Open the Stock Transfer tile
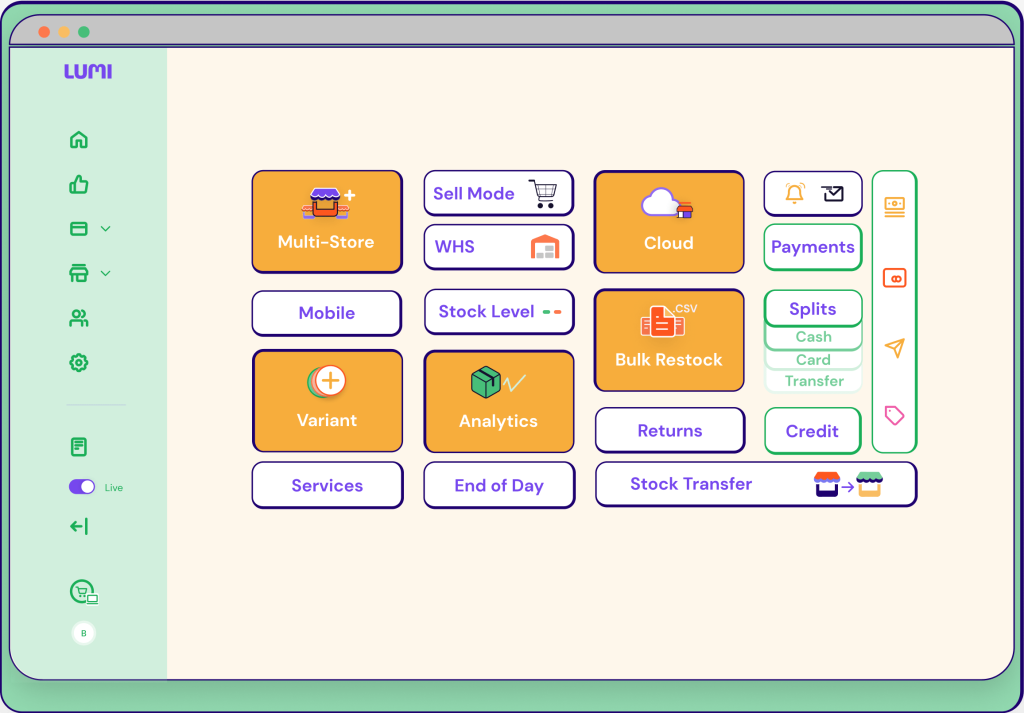The image size is (1024, 713). [755, 484]
